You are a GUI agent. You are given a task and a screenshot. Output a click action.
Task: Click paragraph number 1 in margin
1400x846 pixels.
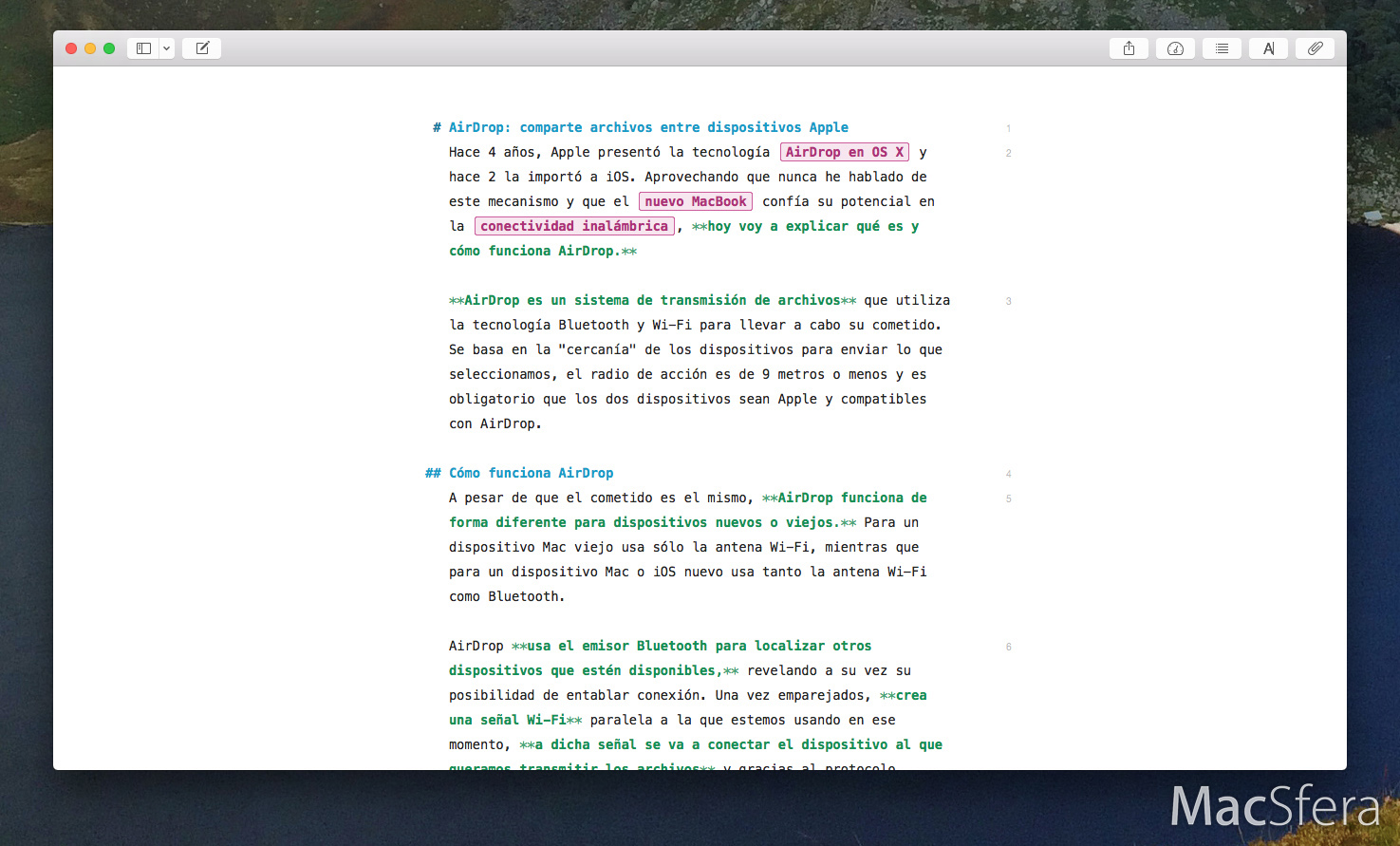click(x=1008, y=128)
